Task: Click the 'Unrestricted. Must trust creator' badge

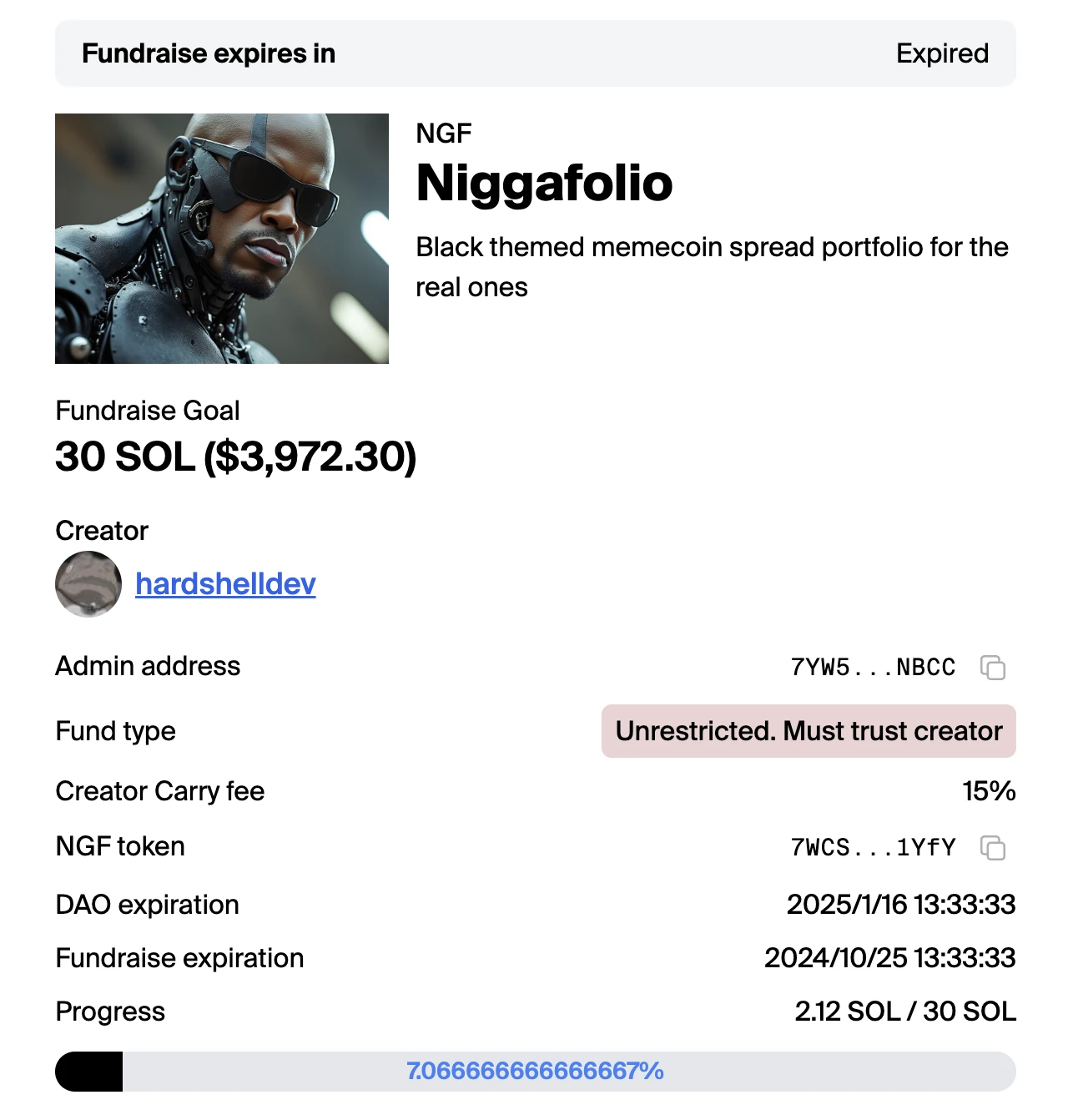Action: (809, 731)
